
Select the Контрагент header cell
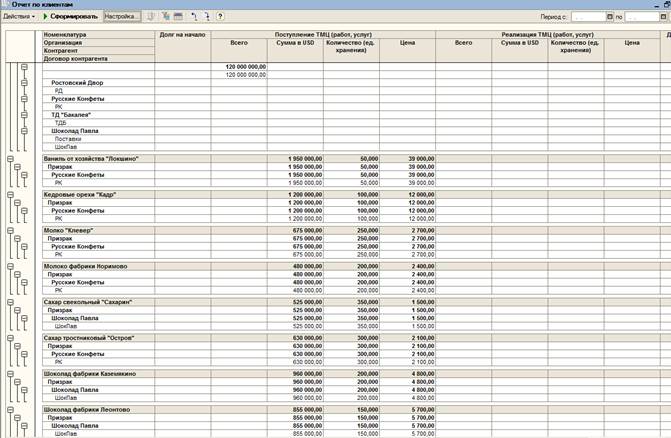click(x=98, y=51)
